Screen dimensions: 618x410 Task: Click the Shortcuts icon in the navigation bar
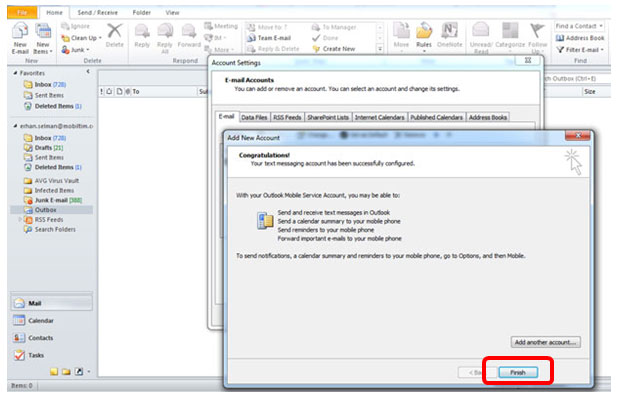pyautogui.click(x=79, y=371)
